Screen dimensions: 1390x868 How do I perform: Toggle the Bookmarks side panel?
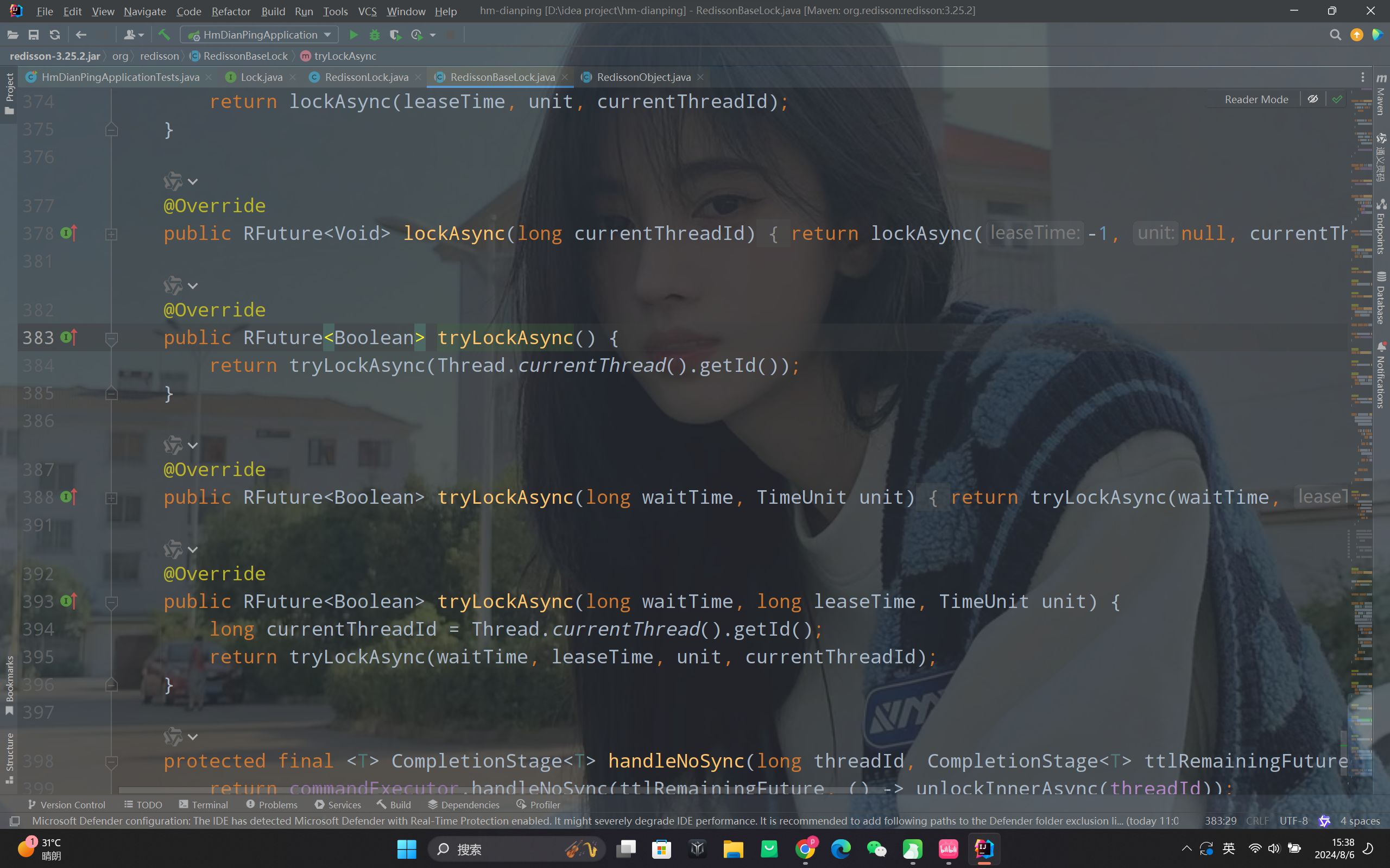[x=9, y=685]
